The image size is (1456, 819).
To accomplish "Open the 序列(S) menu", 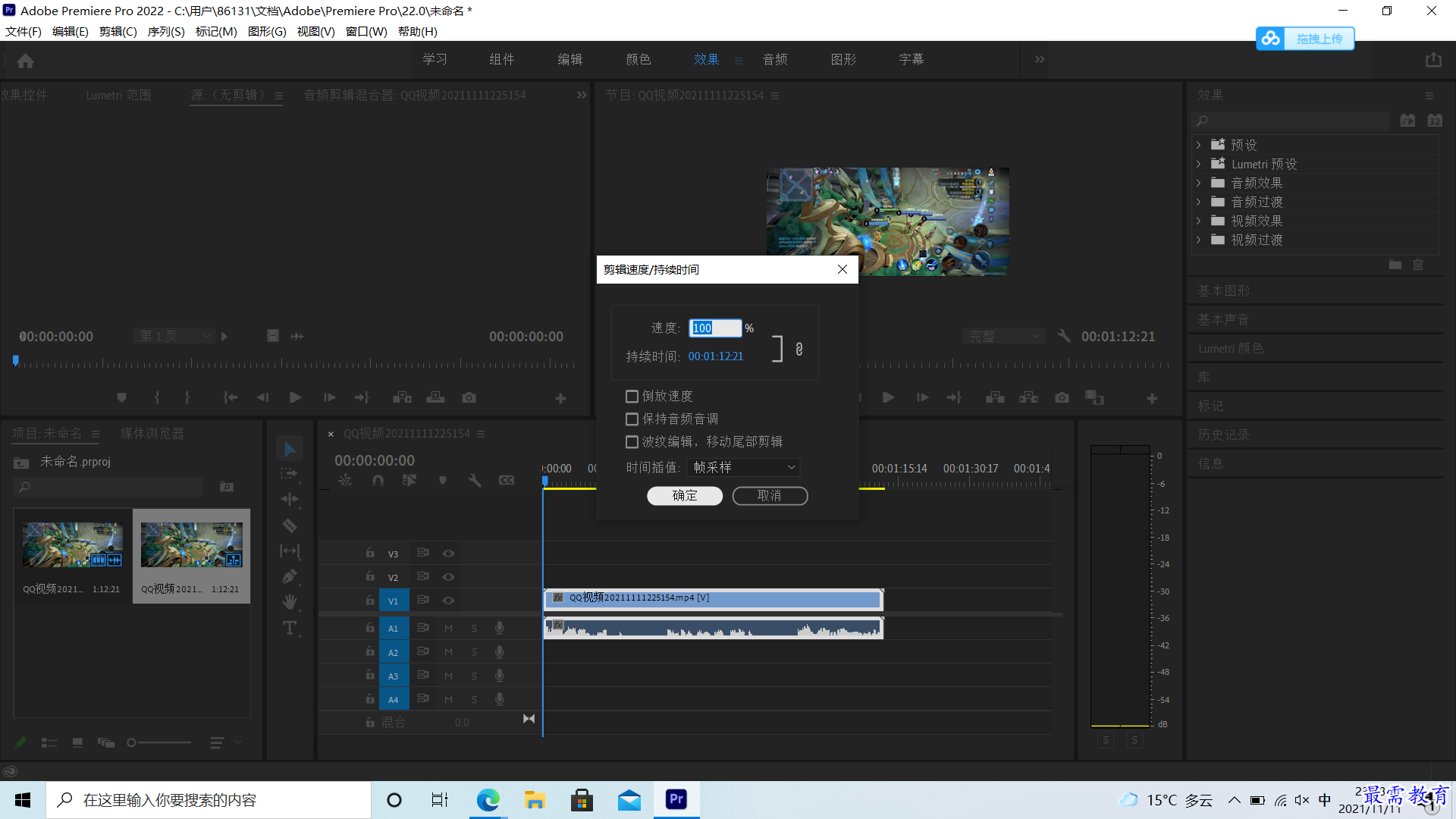I will click(166, 32).
